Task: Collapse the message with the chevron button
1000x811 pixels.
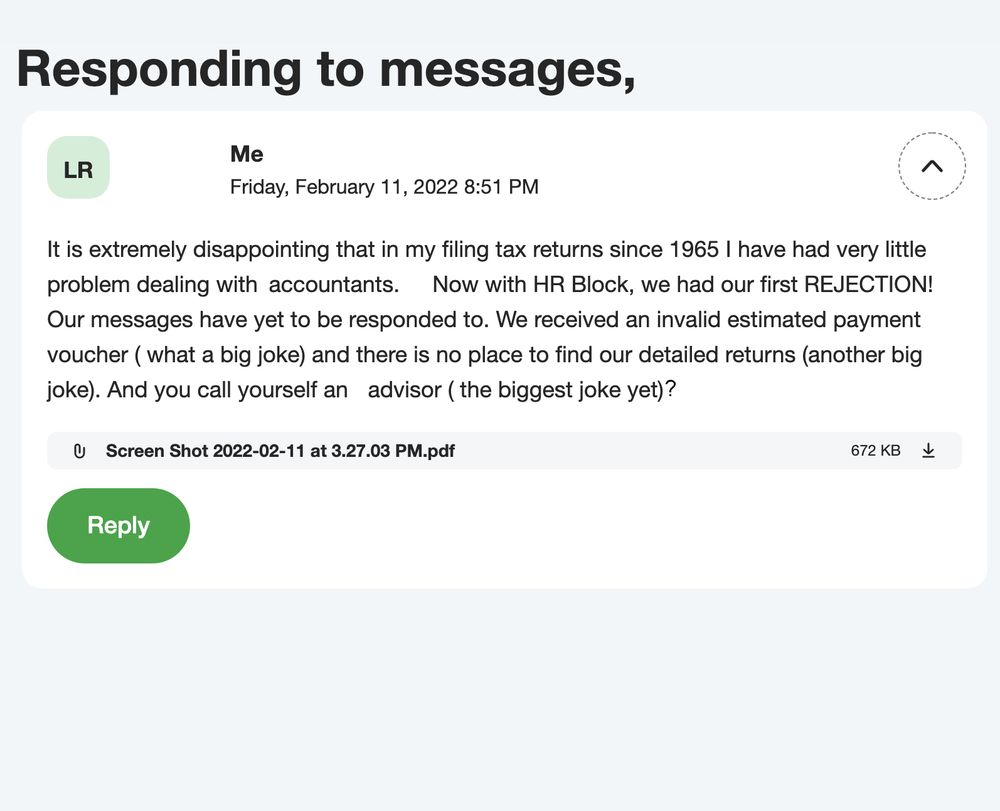Action: tap(931, 167)
